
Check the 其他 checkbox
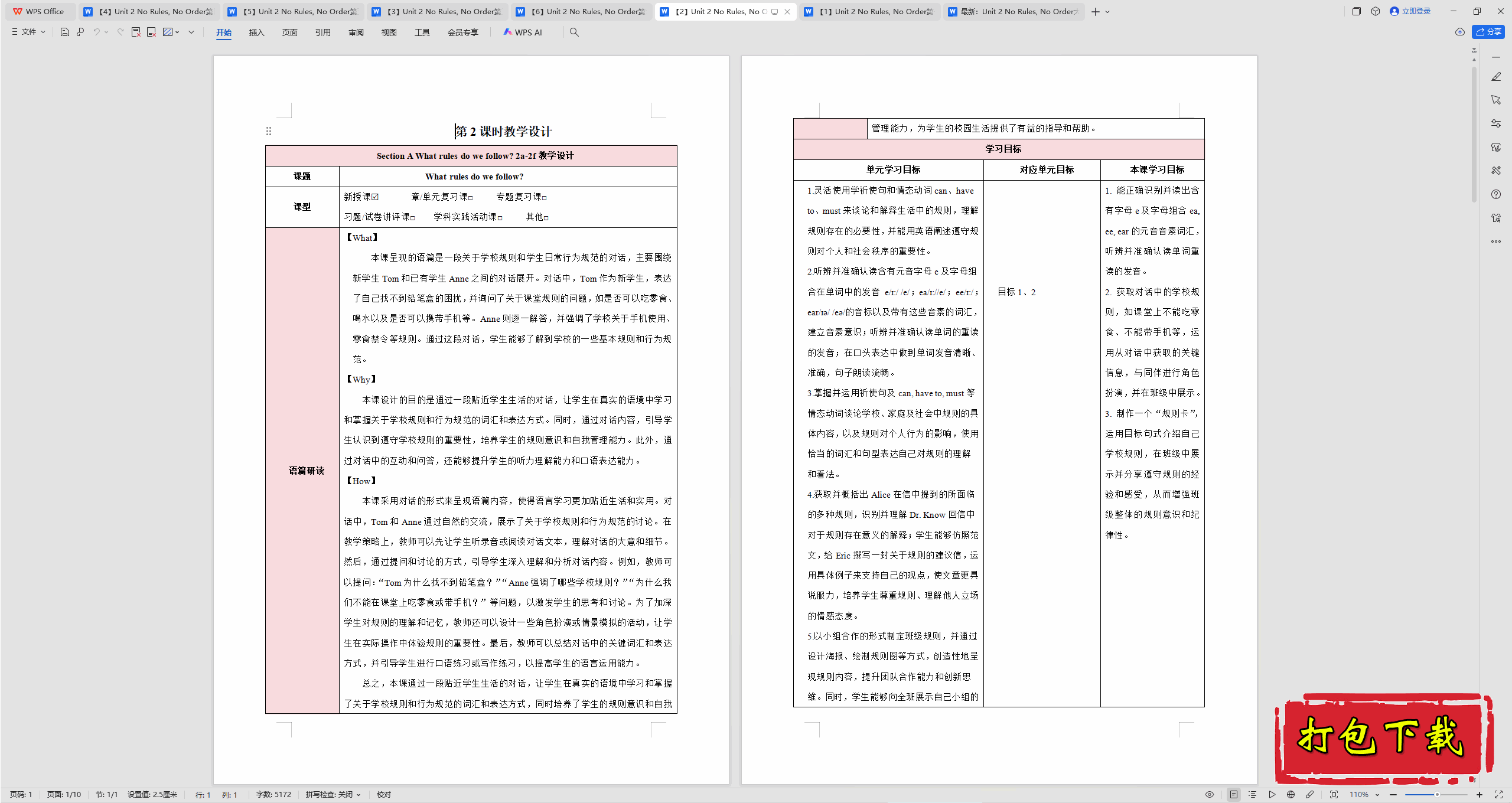pyautogui.click(x=546, y=218)
